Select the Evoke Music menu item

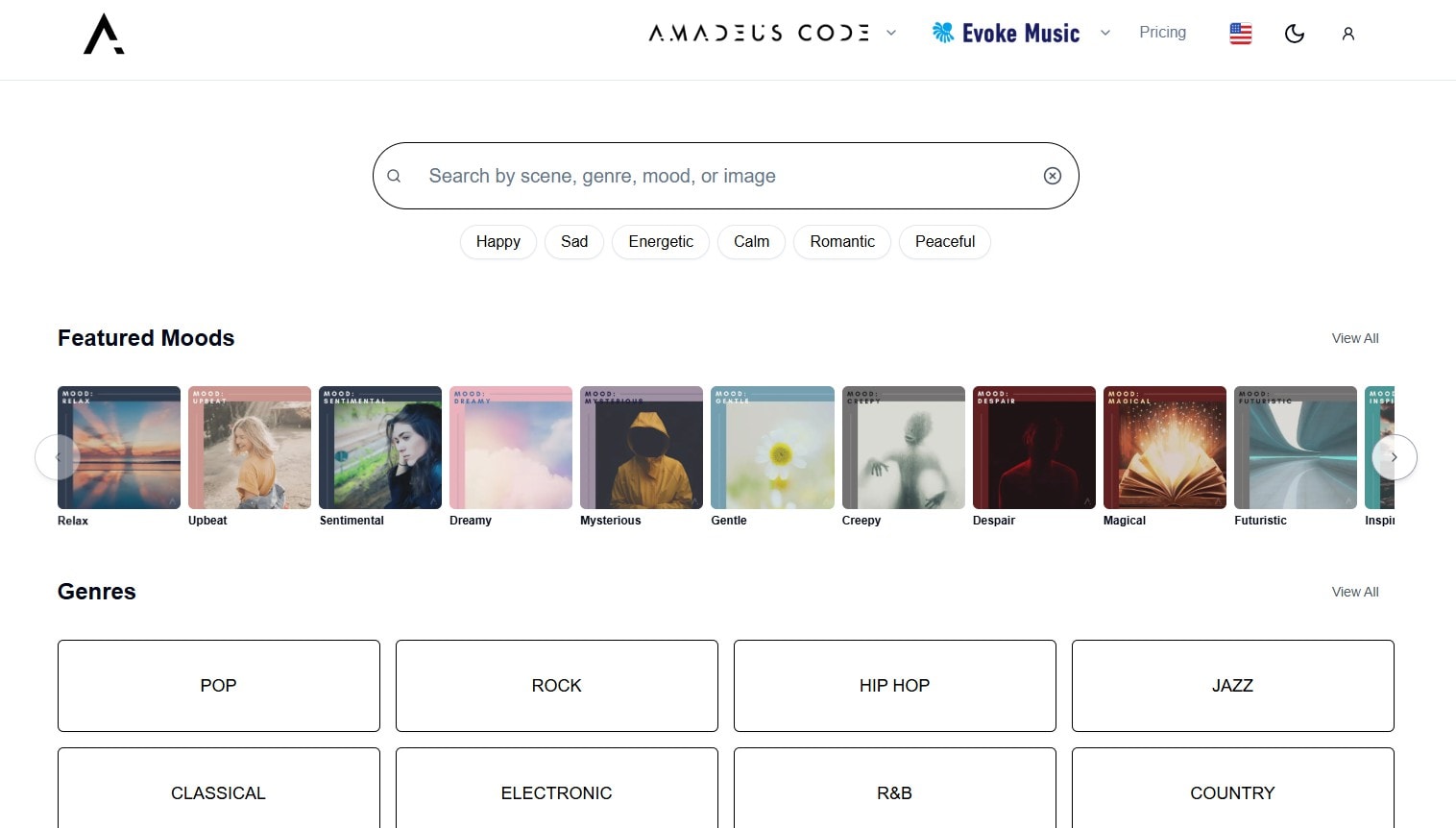pyautogui.click(x=1020, y=32)
